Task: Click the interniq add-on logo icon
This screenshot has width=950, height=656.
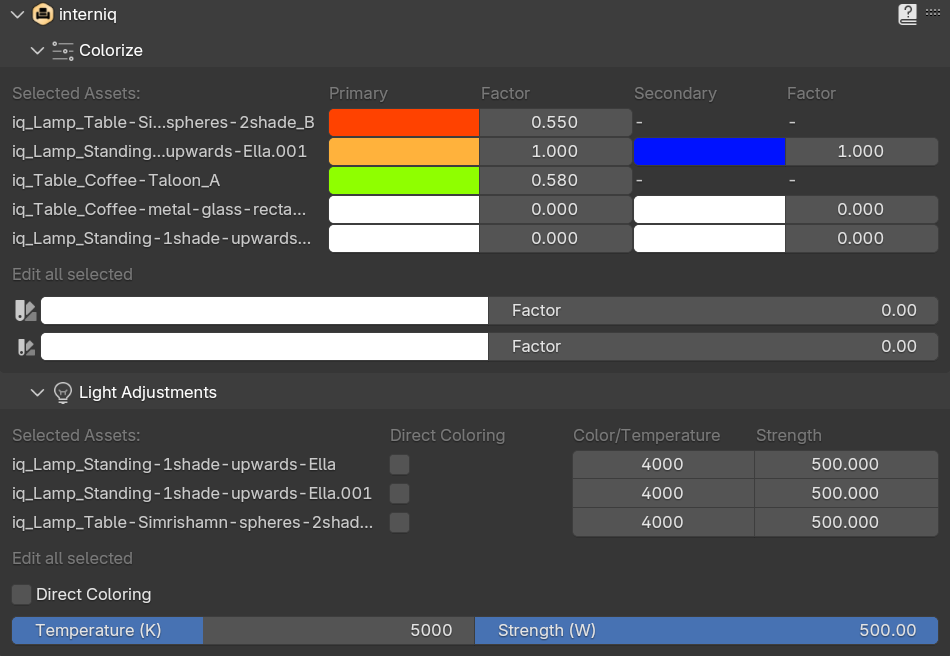Action: click(x=42, y=14)
